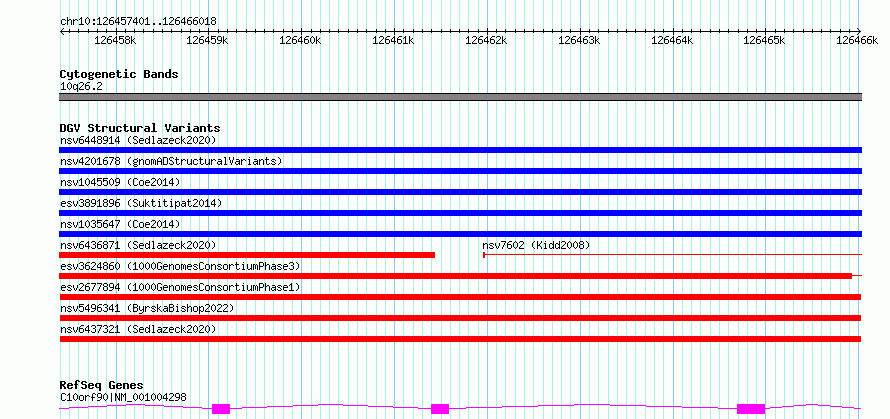Open variant label esv3891896 (Suktitipat2014)
This screenshot has height=419, width=890.
141,203
